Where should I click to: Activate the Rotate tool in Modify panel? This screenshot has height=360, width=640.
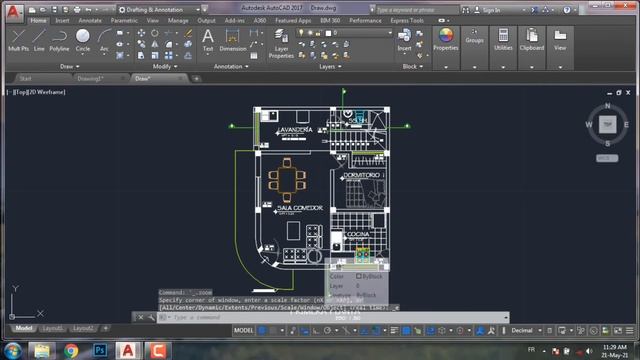point(155,33)
